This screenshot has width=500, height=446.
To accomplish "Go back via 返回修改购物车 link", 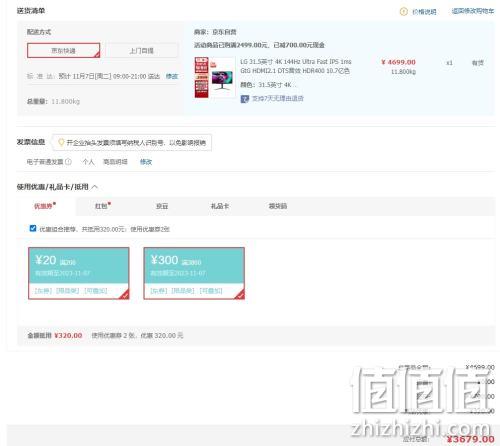I will (473, 11).
